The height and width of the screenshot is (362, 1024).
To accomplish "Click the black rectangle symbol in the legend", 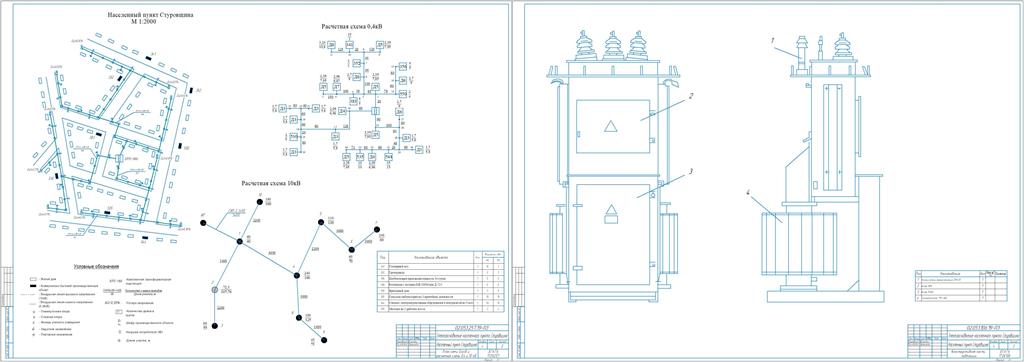I will tap(33, 287).
